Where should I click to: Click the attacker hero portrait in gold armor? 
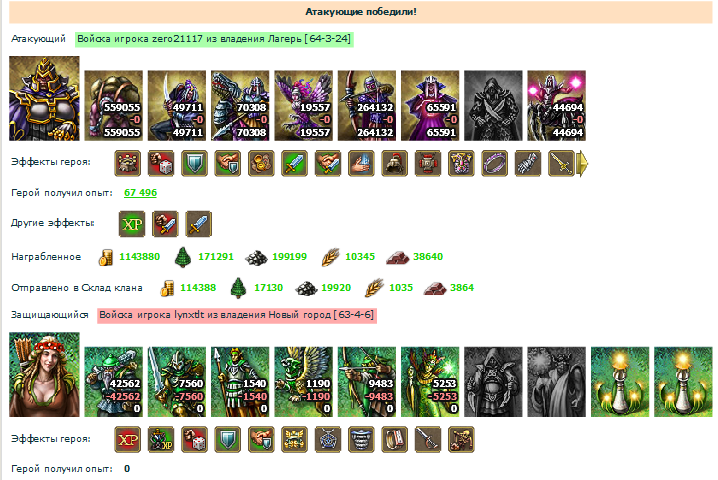pyautogui.click(x=44, y=98)
